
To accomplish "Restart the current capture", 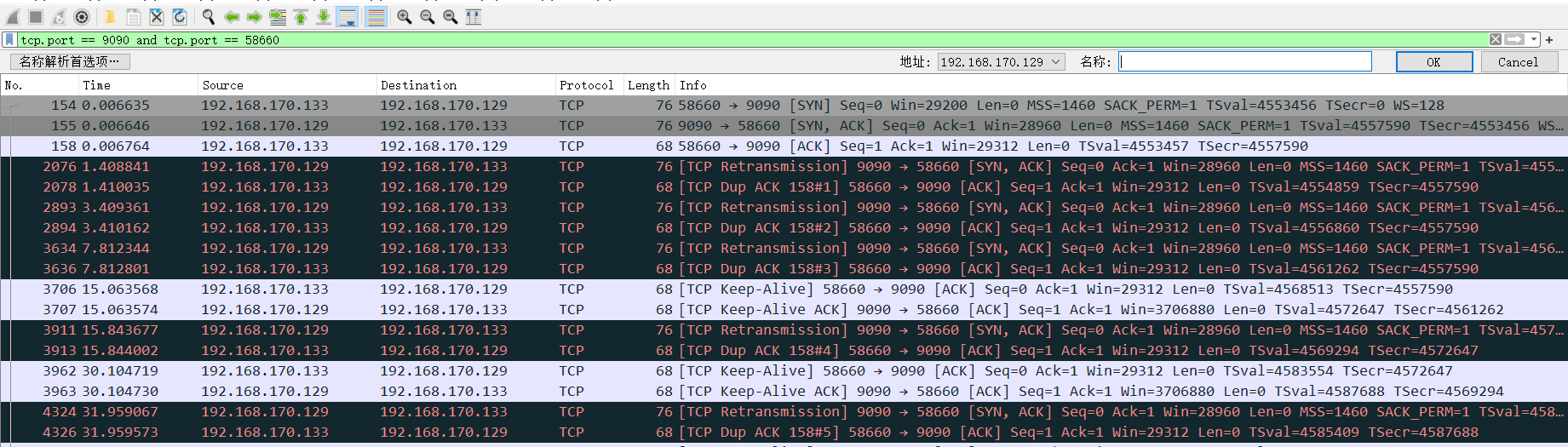I will tap(59, 16).
